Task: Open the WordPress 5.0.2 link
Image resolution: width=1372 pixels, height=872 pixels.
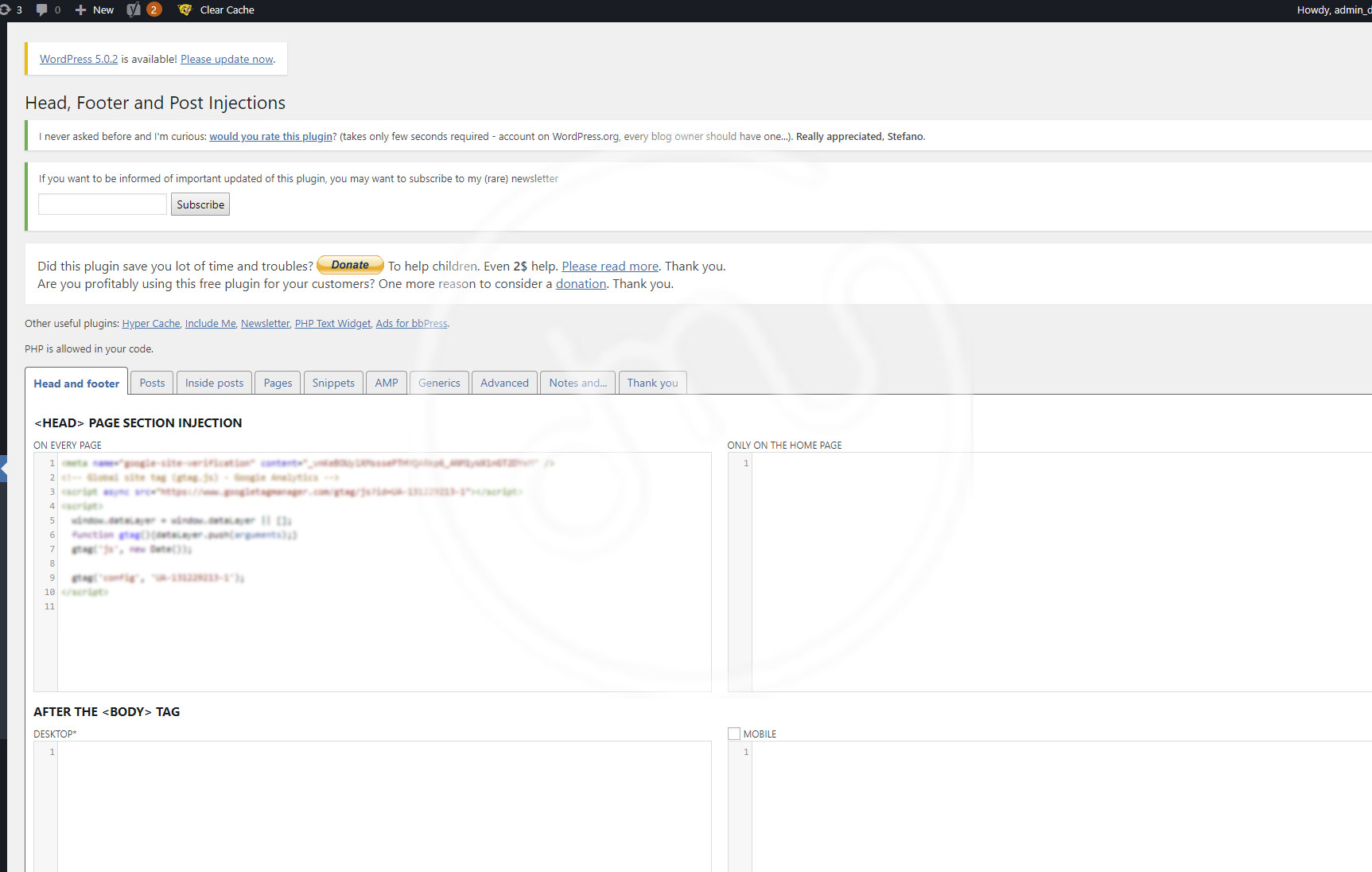Action: coord(79,59)
